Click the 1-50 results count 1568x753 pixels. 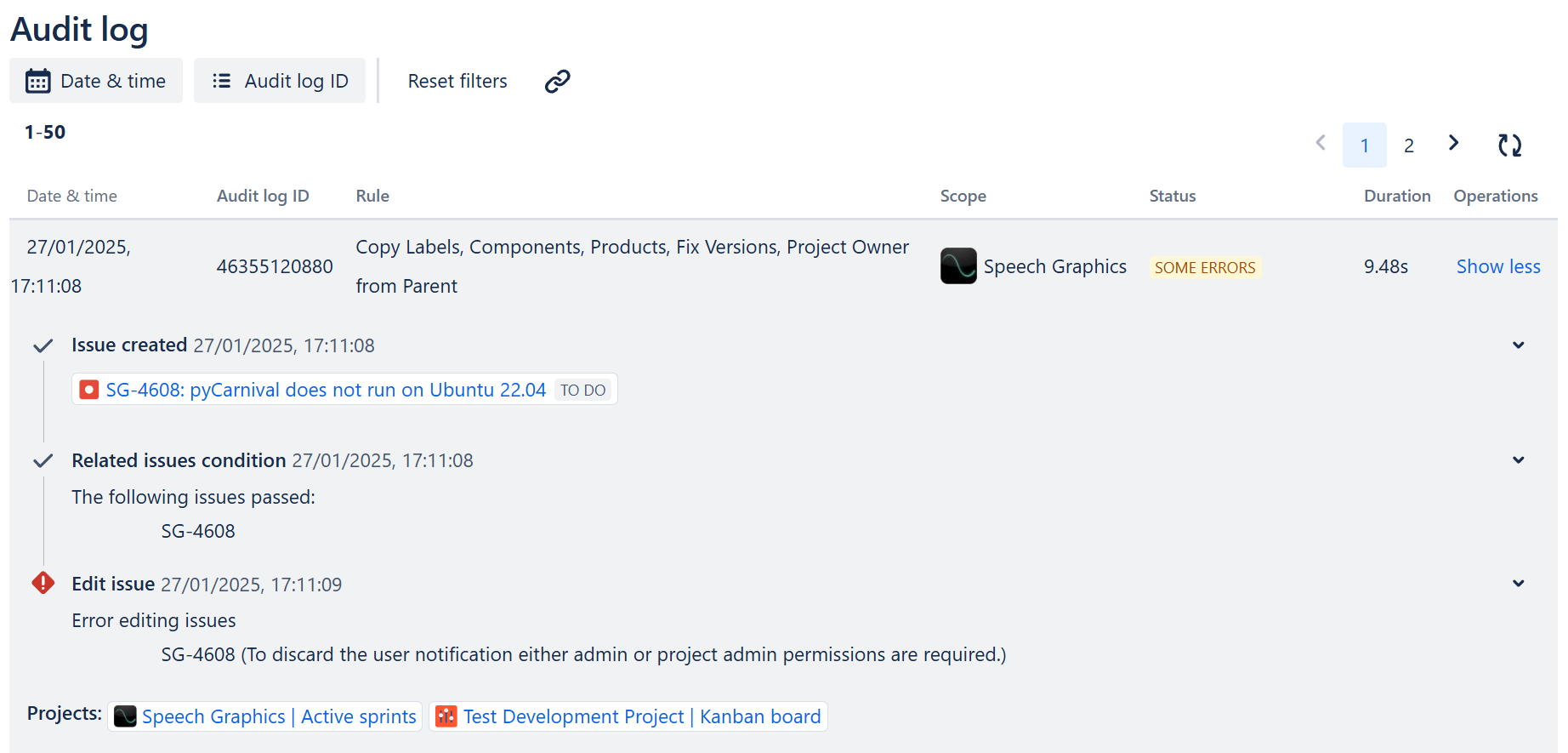tap(45, 132)
